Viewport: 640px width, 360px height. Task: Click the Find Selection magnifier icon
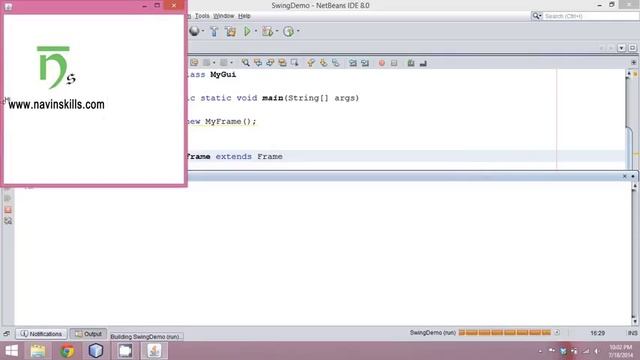pos(245,63)
